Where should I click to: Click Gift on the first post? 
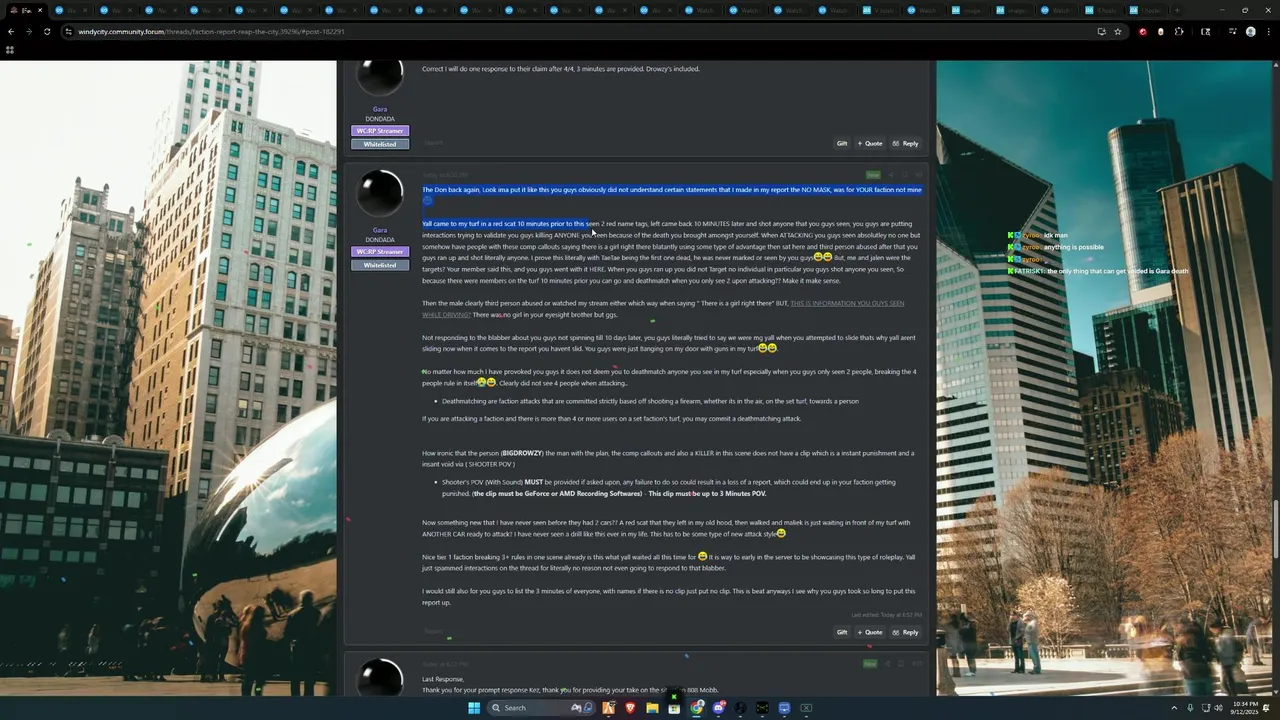coord(842,143)
